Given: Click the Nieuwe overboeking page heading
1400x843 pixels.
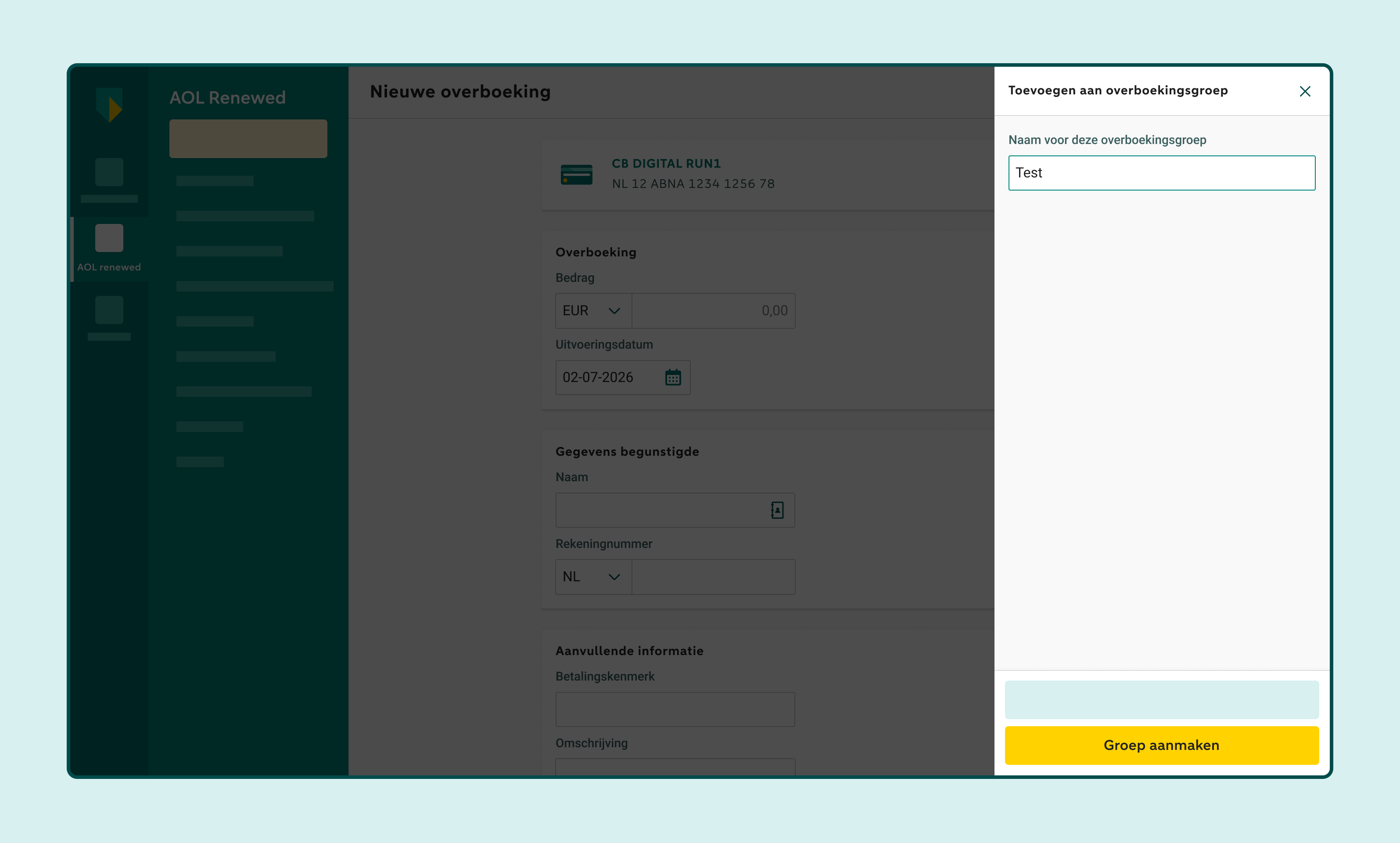Looking at the screenshot, I should [x=460, y=91].
